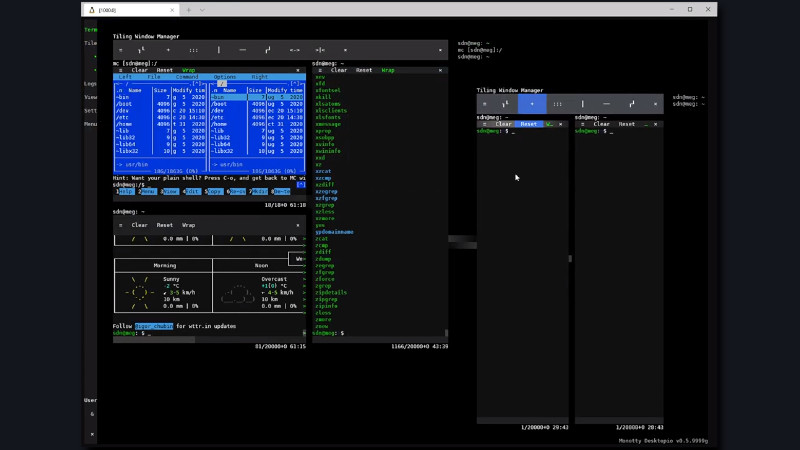Image resolution: width=800 pixels, height=450 pixels.
Task: Click swap-panes icon in right Tiling Window Manager toolbar
Action: tap(505, 104)
